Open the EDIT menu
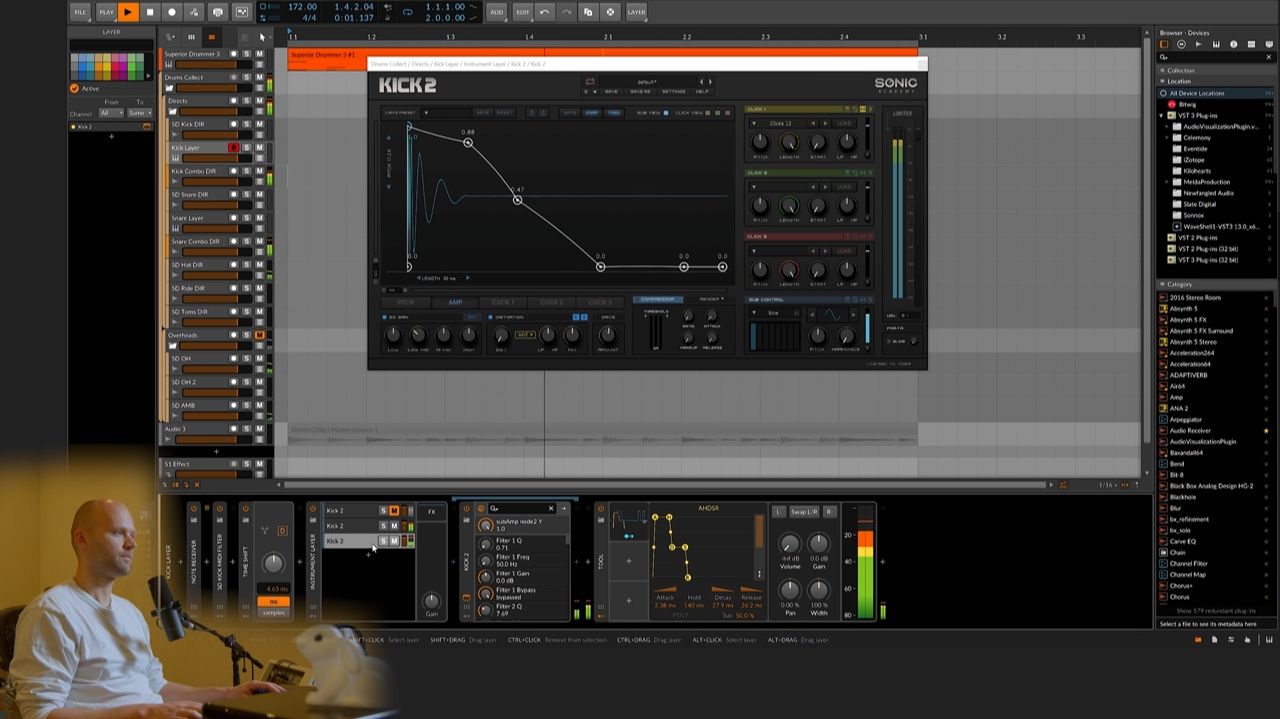 pyautogui.click(x=522, y=12)
